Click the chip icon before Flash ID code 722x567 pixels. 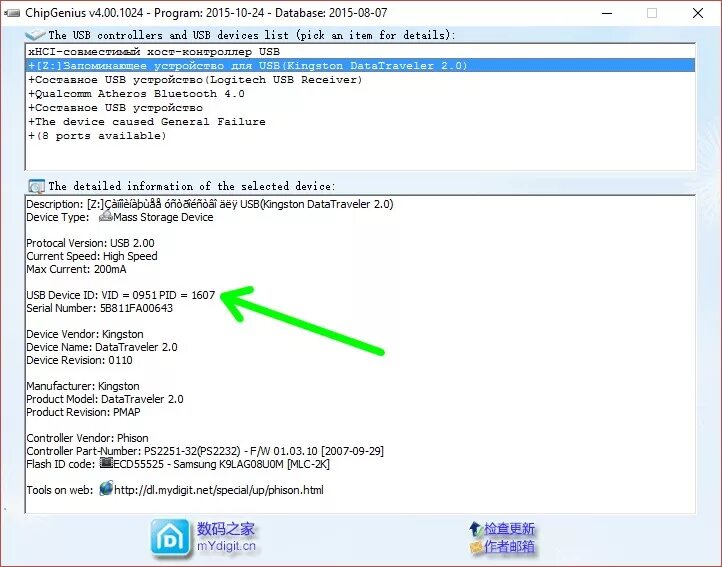pos(106,462)
